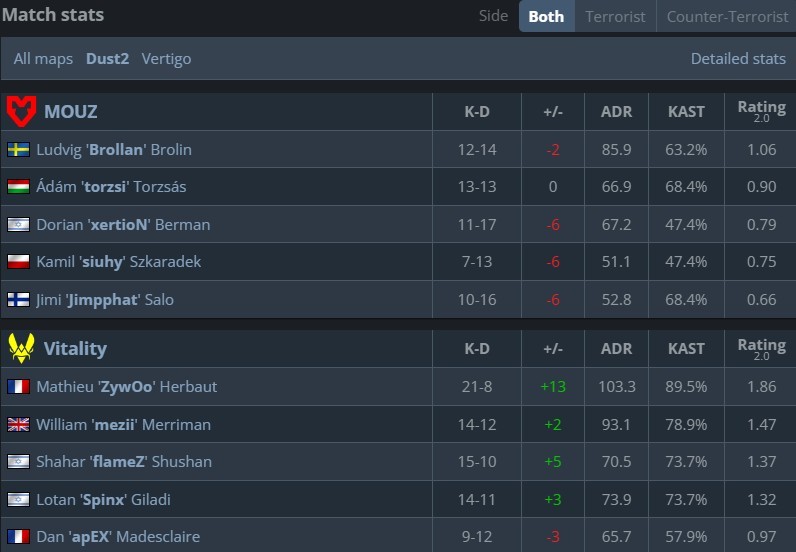Screen dimensions: 796x552
Task: Click the Finnish flag beside Jimpphat
Action: [18, 299]
